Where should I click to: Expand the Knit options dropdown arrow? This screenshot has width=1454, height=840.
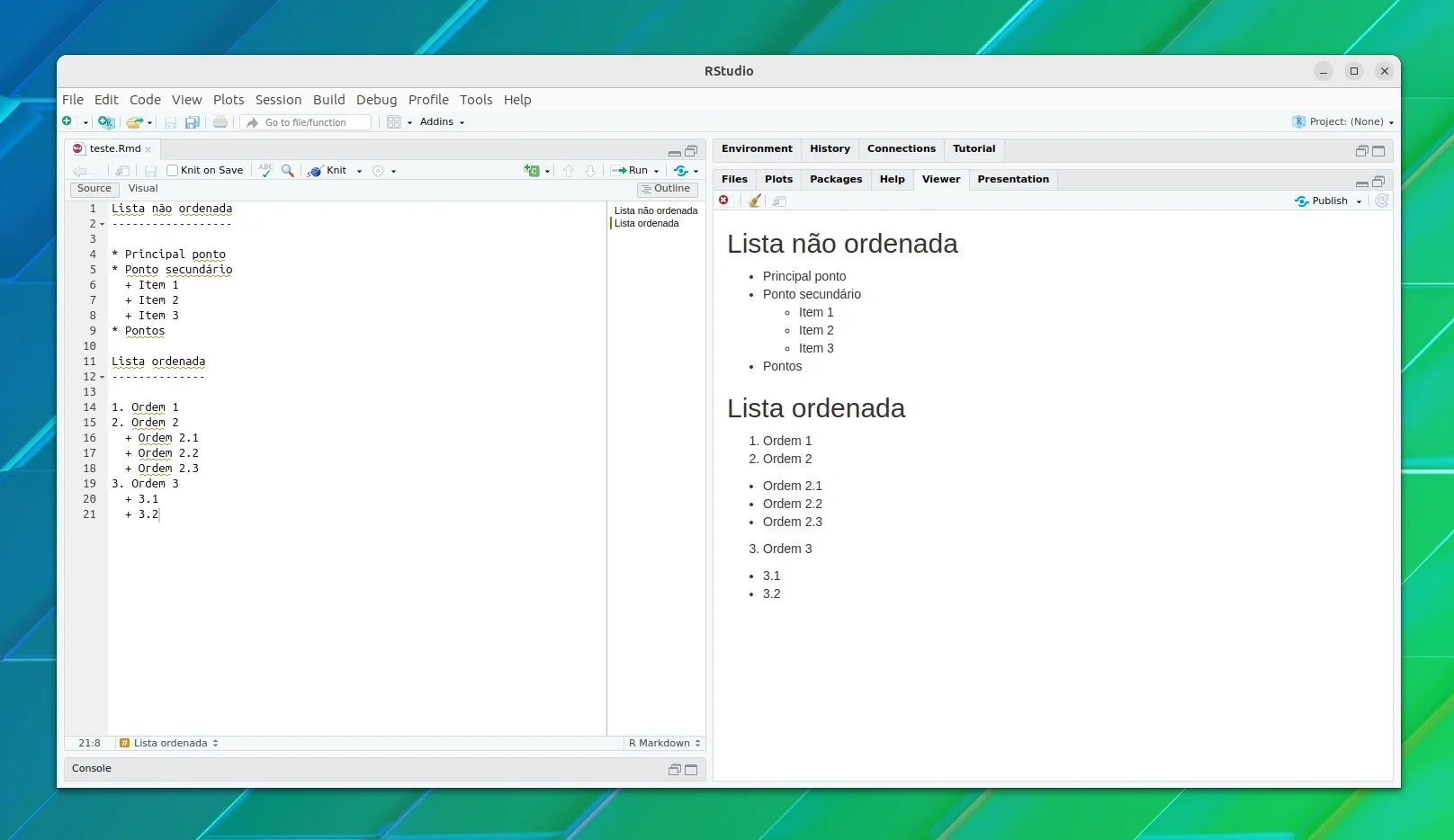pyautogui.click(x=359, y=171)
